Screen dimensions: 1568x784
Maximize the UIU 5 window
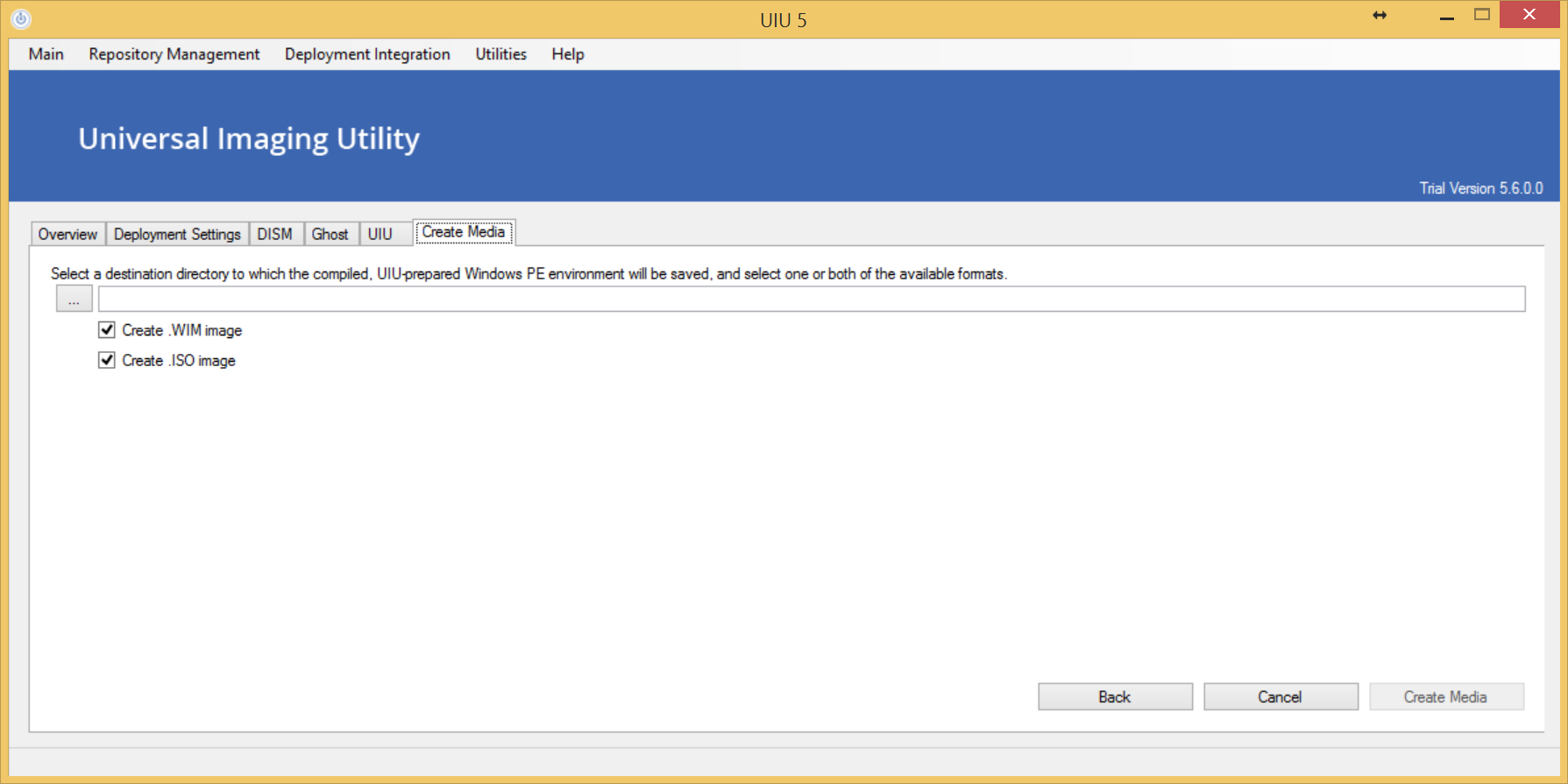1482,15
